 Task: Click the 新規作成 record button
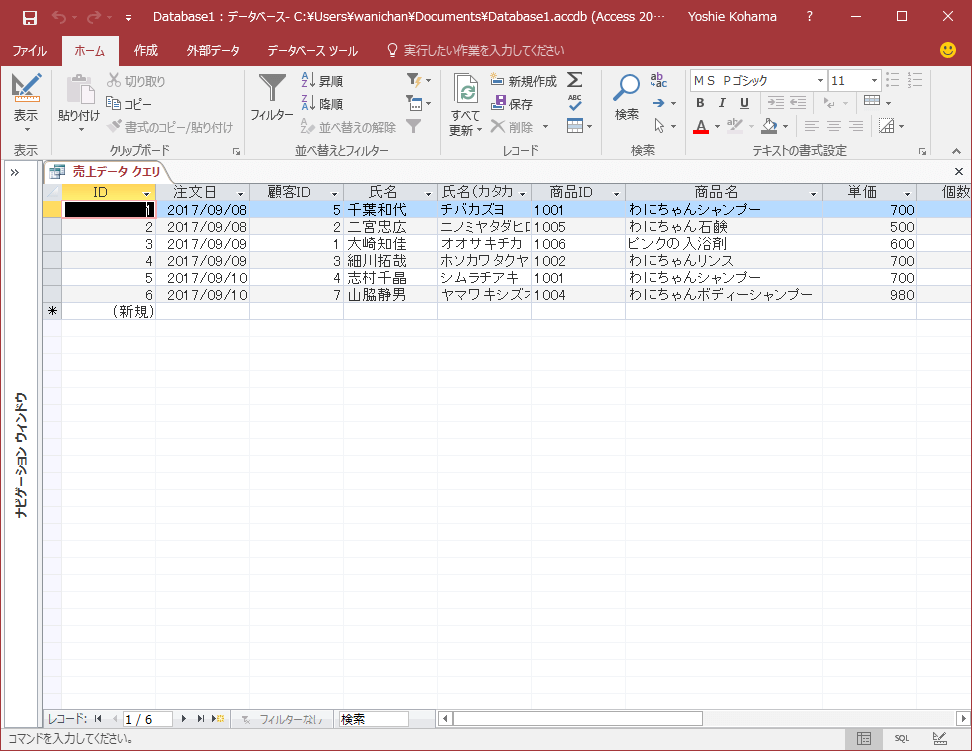pyautogui.click(x=524, y=81)
